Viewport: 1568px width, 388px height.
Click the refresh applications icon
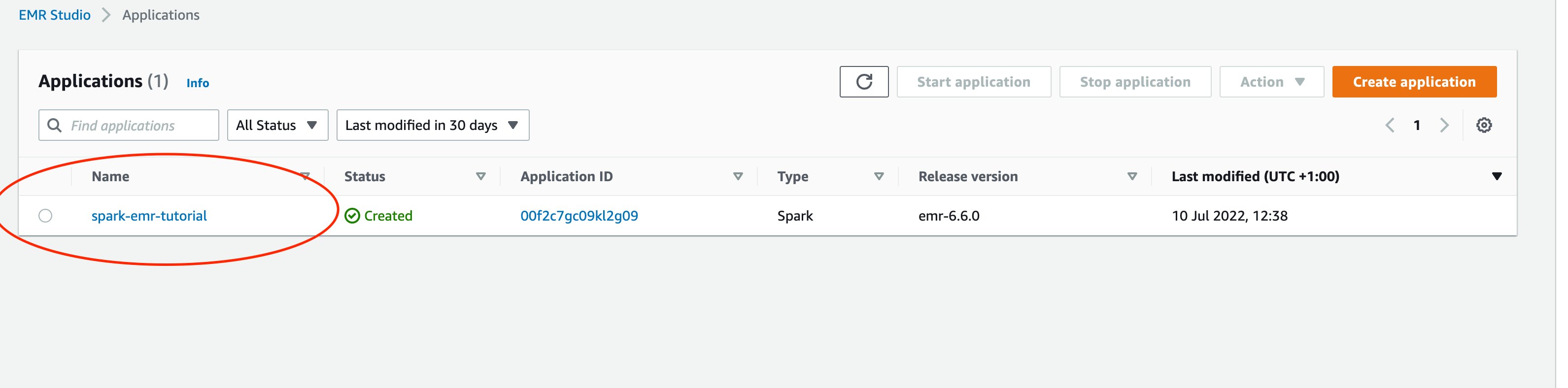tap(863, 82)
